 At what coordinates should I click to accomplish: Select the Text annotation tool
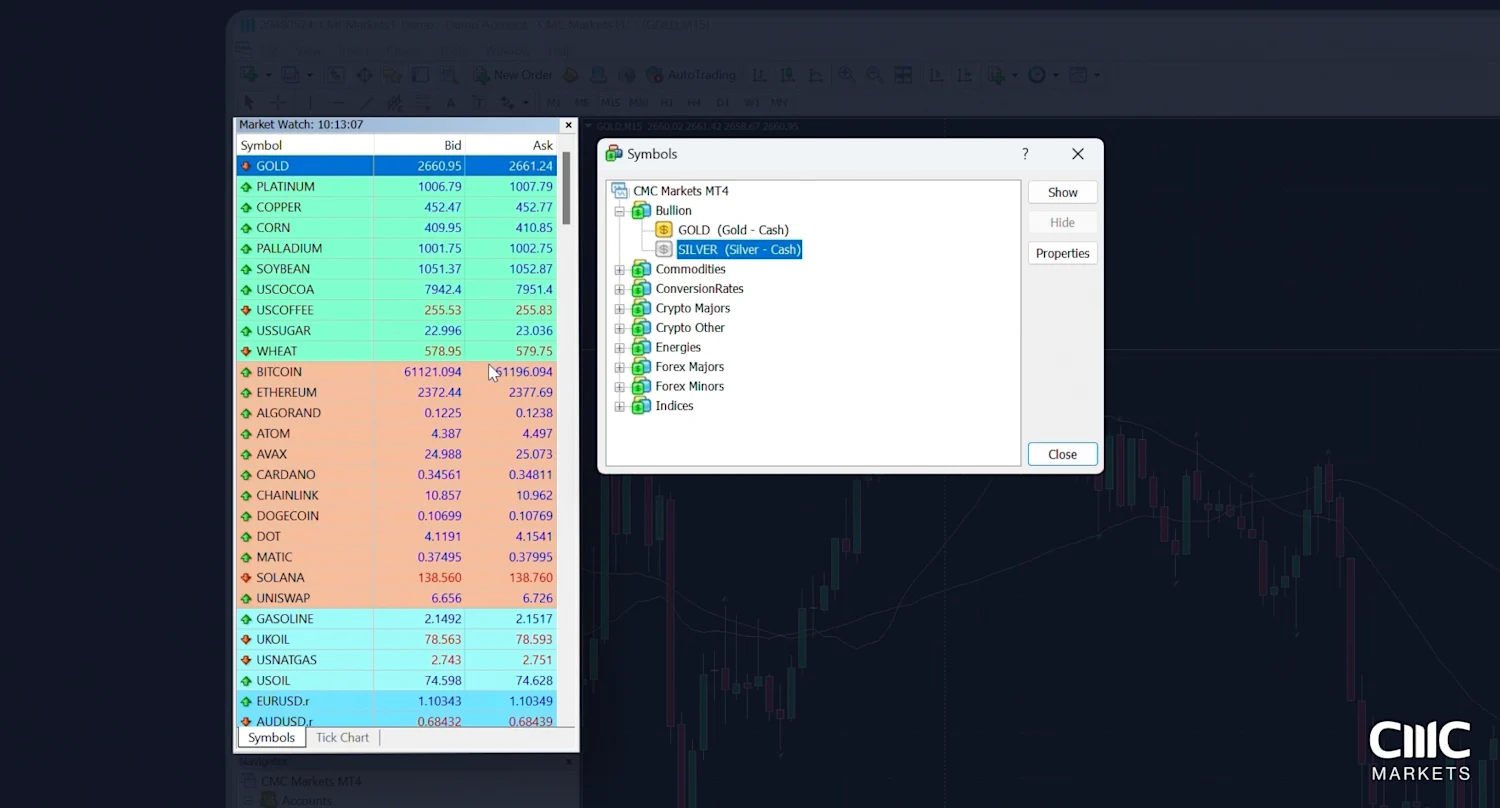[450, 102]
